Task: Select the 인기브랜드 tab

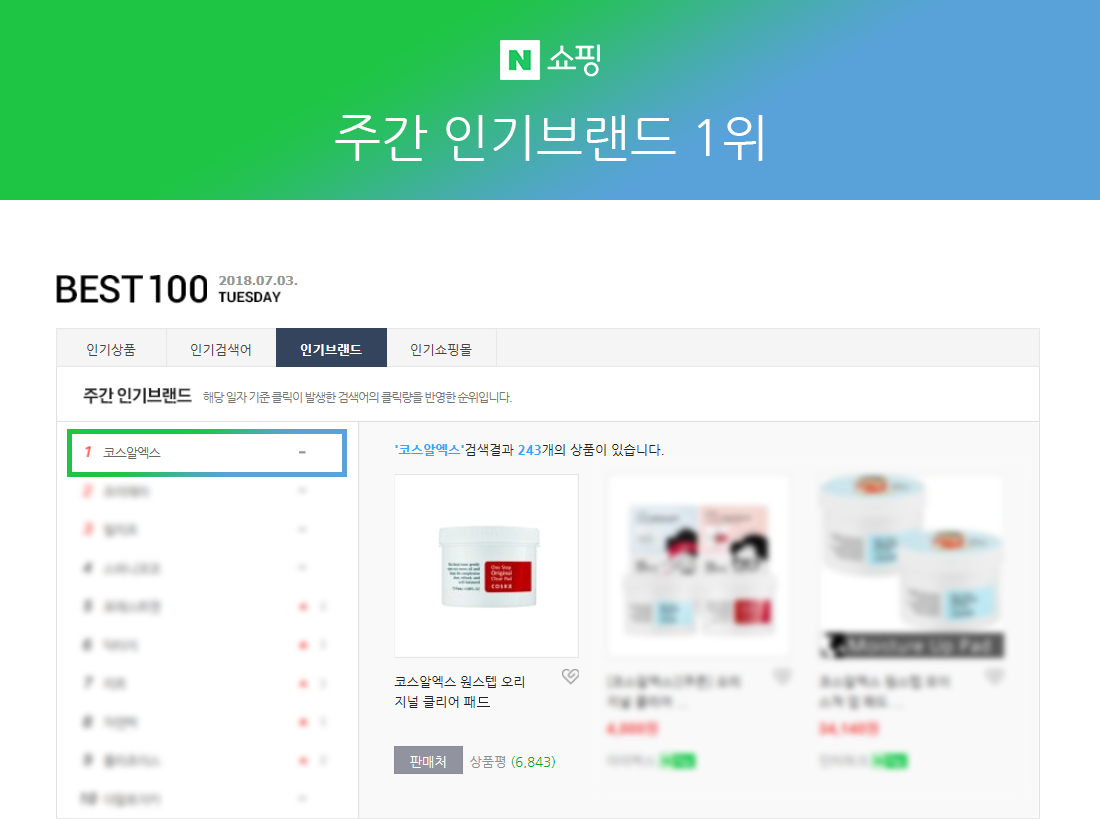Action: point(331,349)
